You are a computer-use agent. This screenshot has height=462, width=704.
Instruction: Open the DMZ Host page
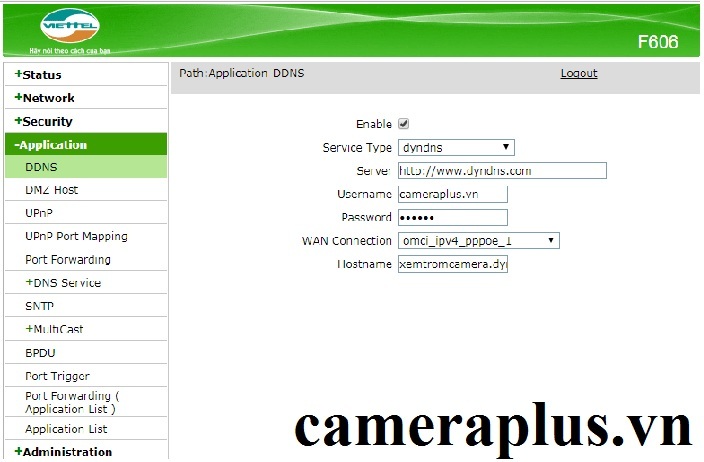(x=52, y=190)
